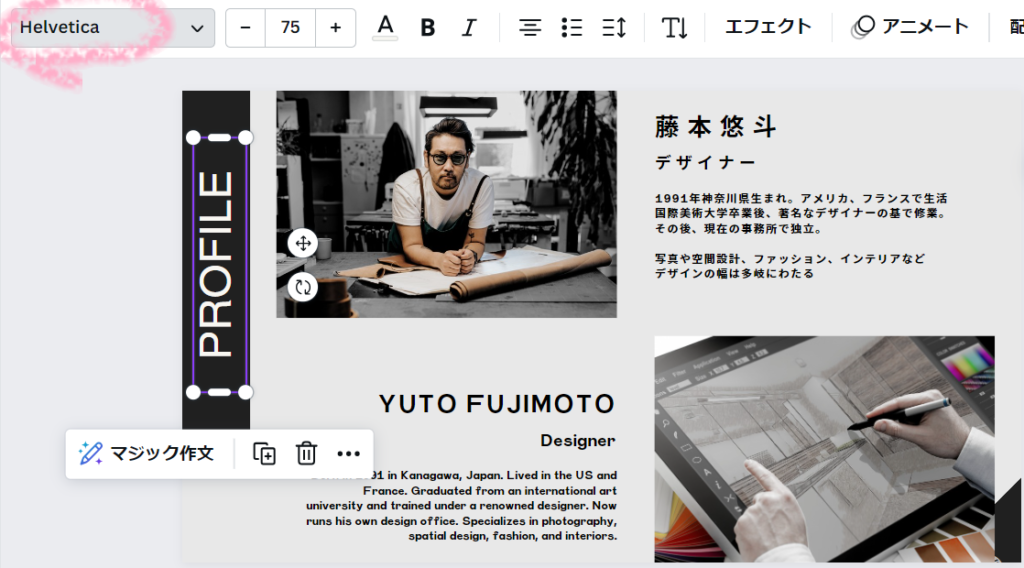Delete the selected element with trash icon
Image resolution: width=1024 pixels, height=568 pixels.
[306, 453]
